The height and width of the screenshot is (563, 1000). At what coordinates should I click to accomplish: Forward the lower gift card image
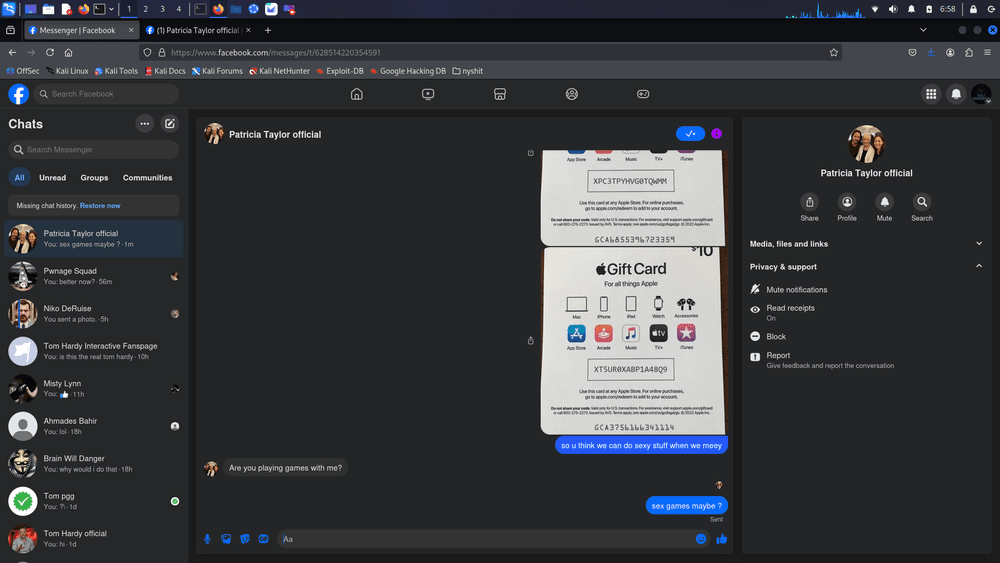tap(531, 340)
